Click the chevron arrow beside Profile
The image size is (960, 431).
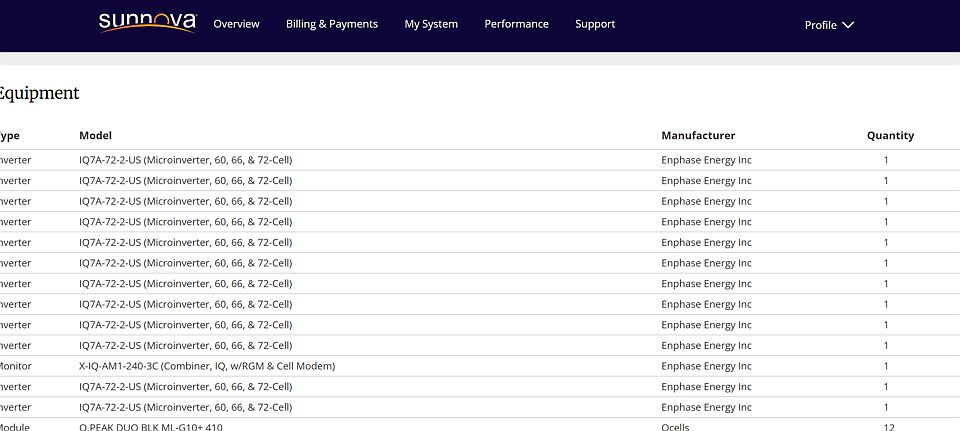848,25
